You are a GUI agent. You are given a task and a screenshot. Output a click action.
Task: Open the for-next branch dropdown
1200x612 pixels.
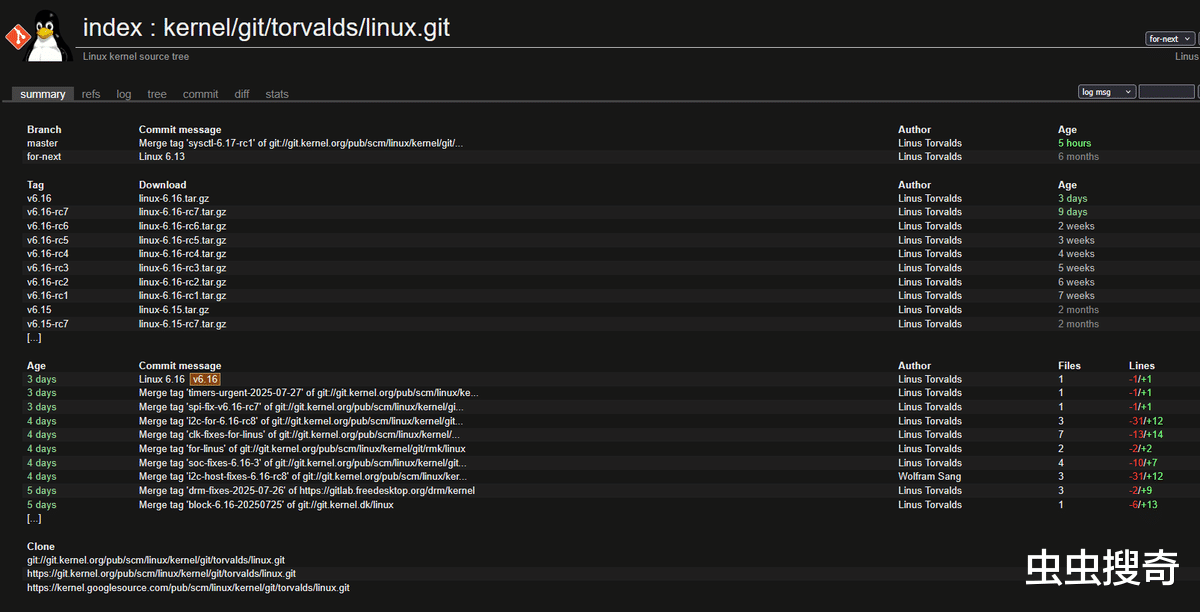click(1170, 39)
